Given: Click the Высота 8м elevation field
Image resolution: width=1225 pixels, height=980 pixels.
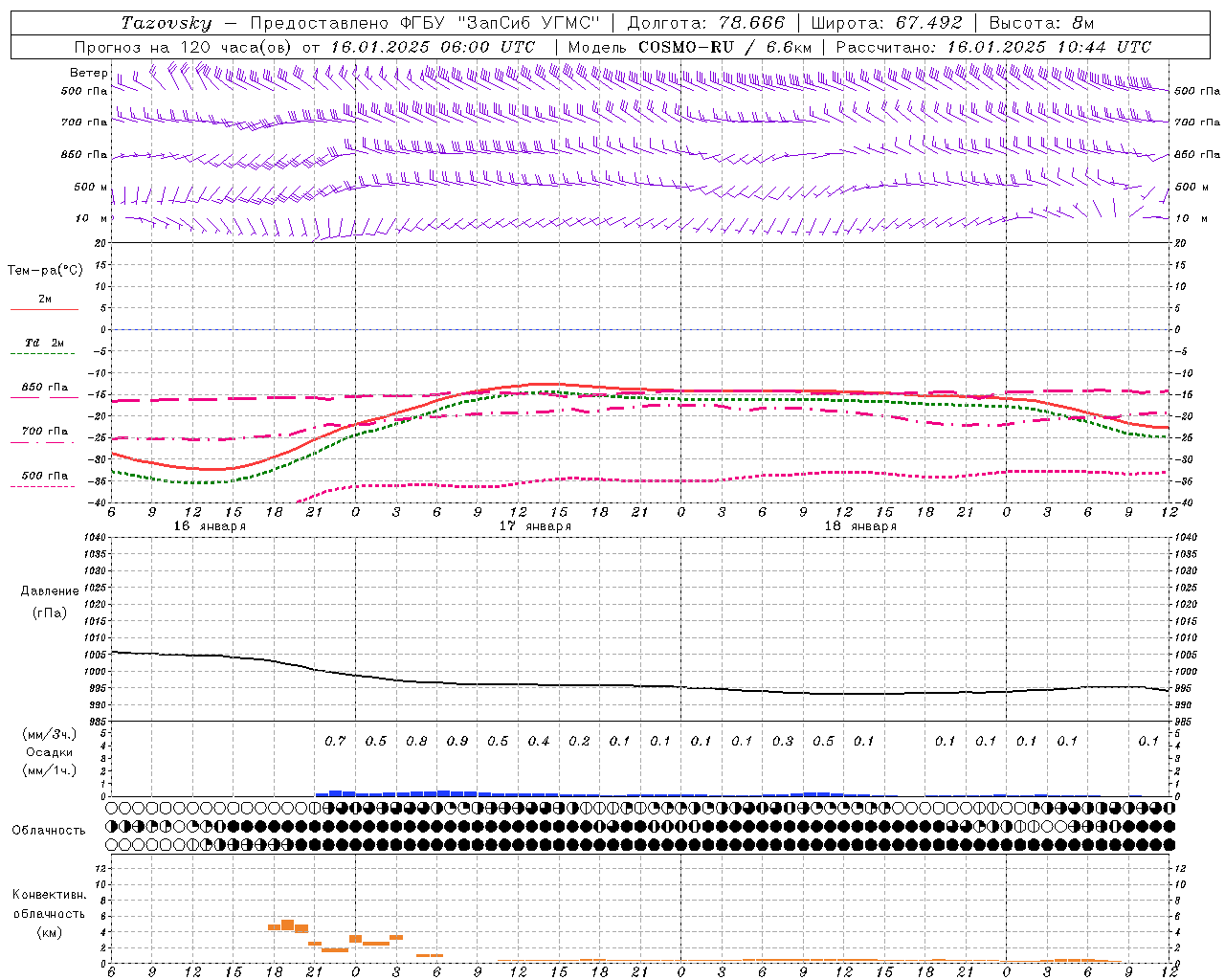Looking at the screenshot, I should 1041,23.
